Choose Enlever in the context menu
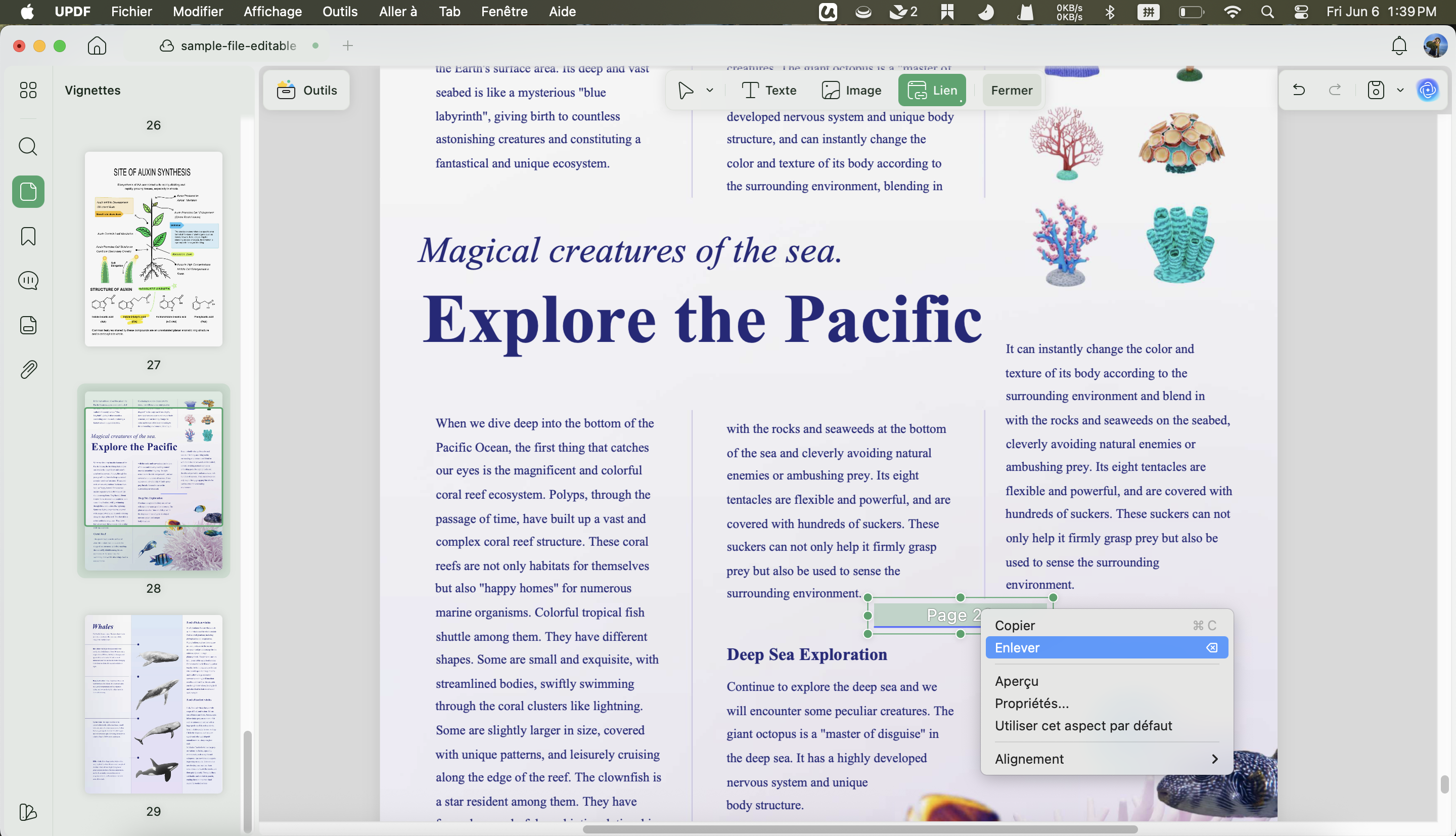The height and width of the screenshot is (836, 1456). pyautogui.click(x=1107, y=648)
